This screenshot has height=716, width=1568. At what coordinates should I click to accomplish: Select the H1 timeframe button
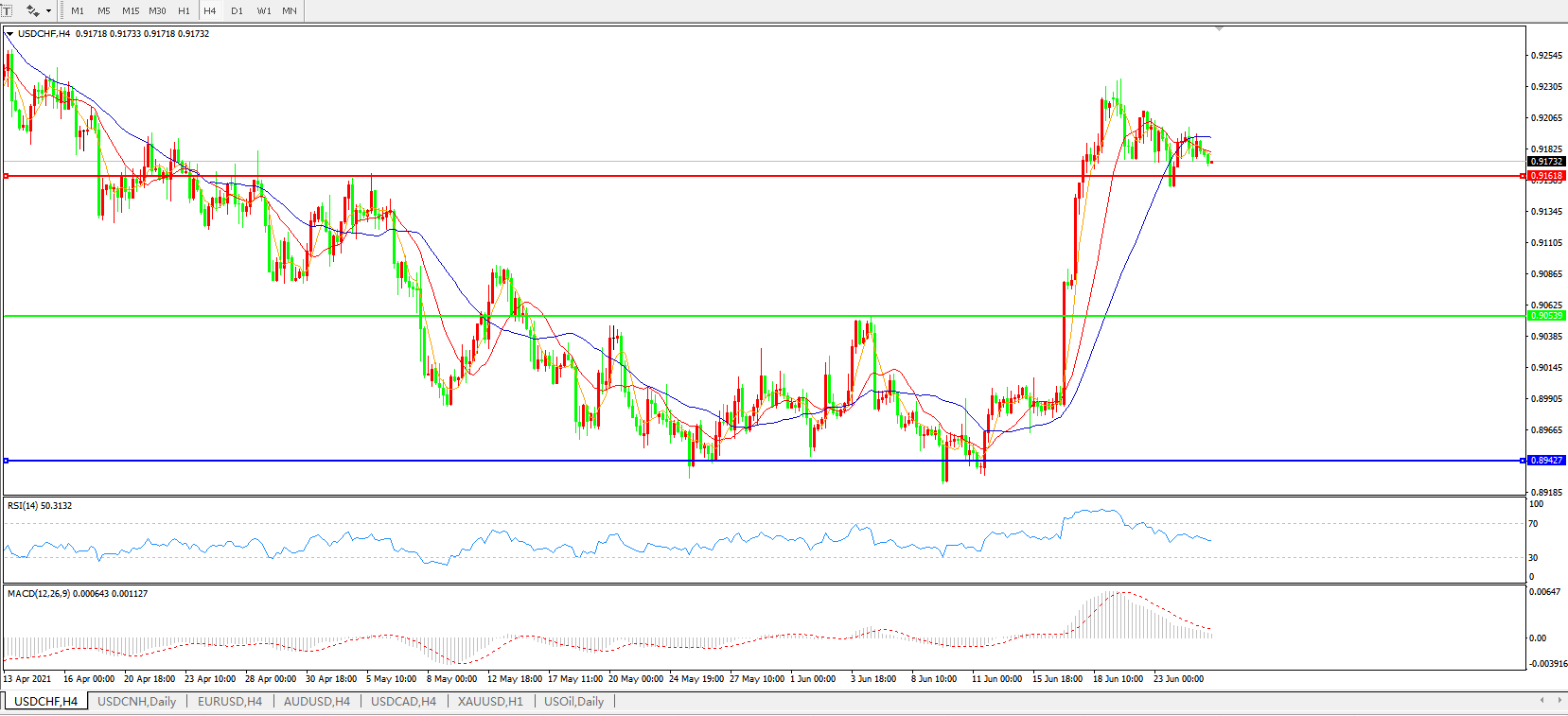[x=184, y=11]
